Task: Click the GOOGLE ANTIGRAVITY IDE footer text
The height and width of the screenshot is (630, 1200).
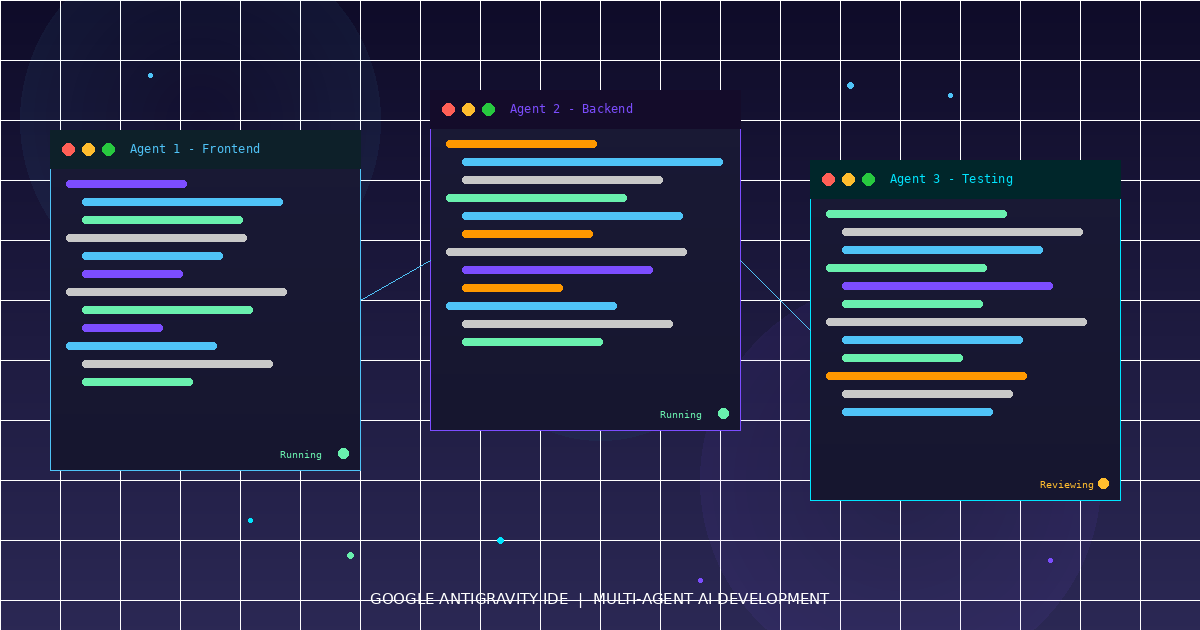Action: (x=600, y=598)
